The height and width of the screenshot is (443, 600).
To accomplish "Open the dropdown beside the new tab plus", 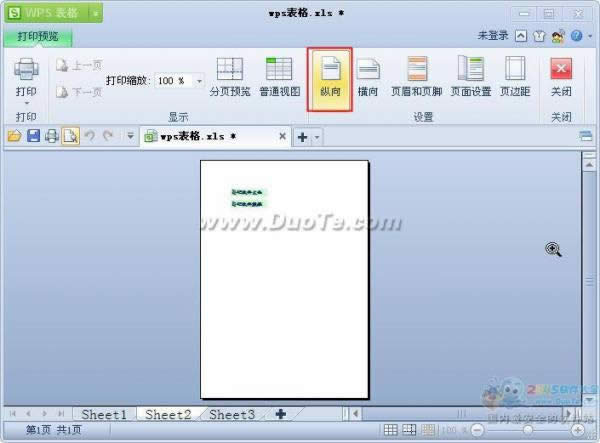I will pos(317,137).
